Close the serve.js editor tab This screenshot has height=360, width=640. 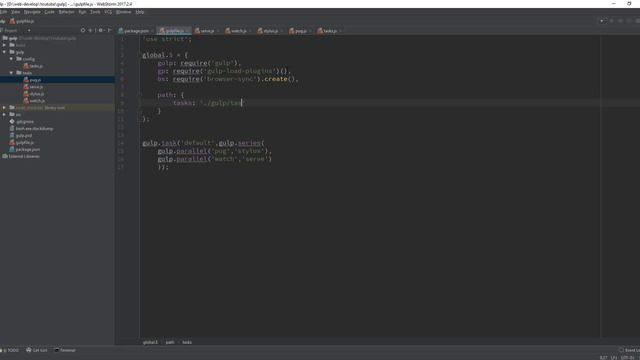[218, 31]
